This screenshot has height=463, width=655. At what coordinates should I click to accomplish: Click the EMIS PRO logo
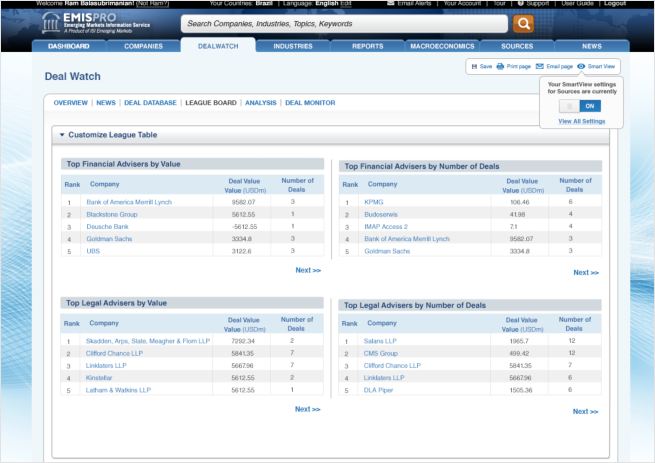pos(96,23)
